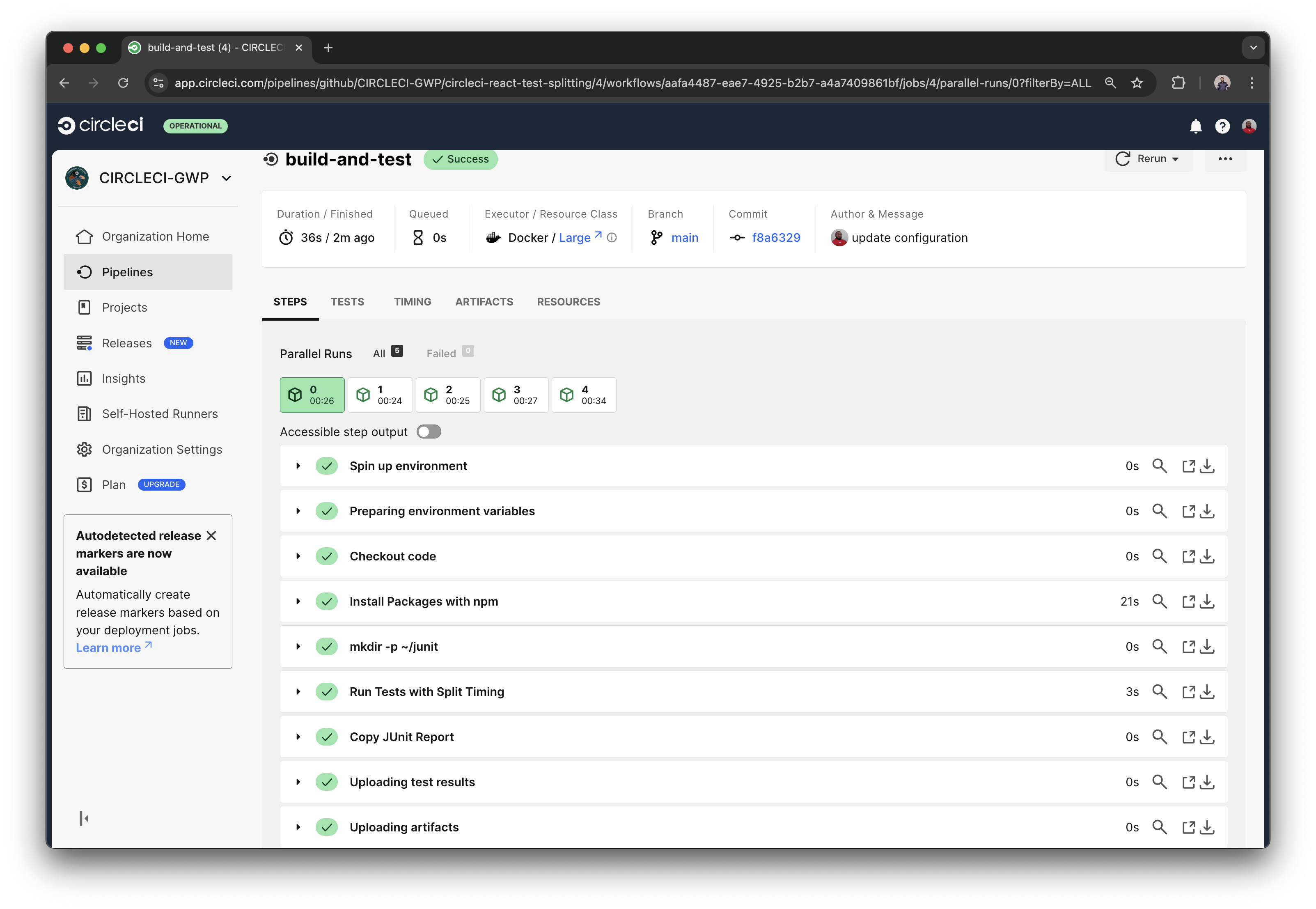The image size is (1316, 909).
Task: Open the help menu
Action: point(1222,126)
